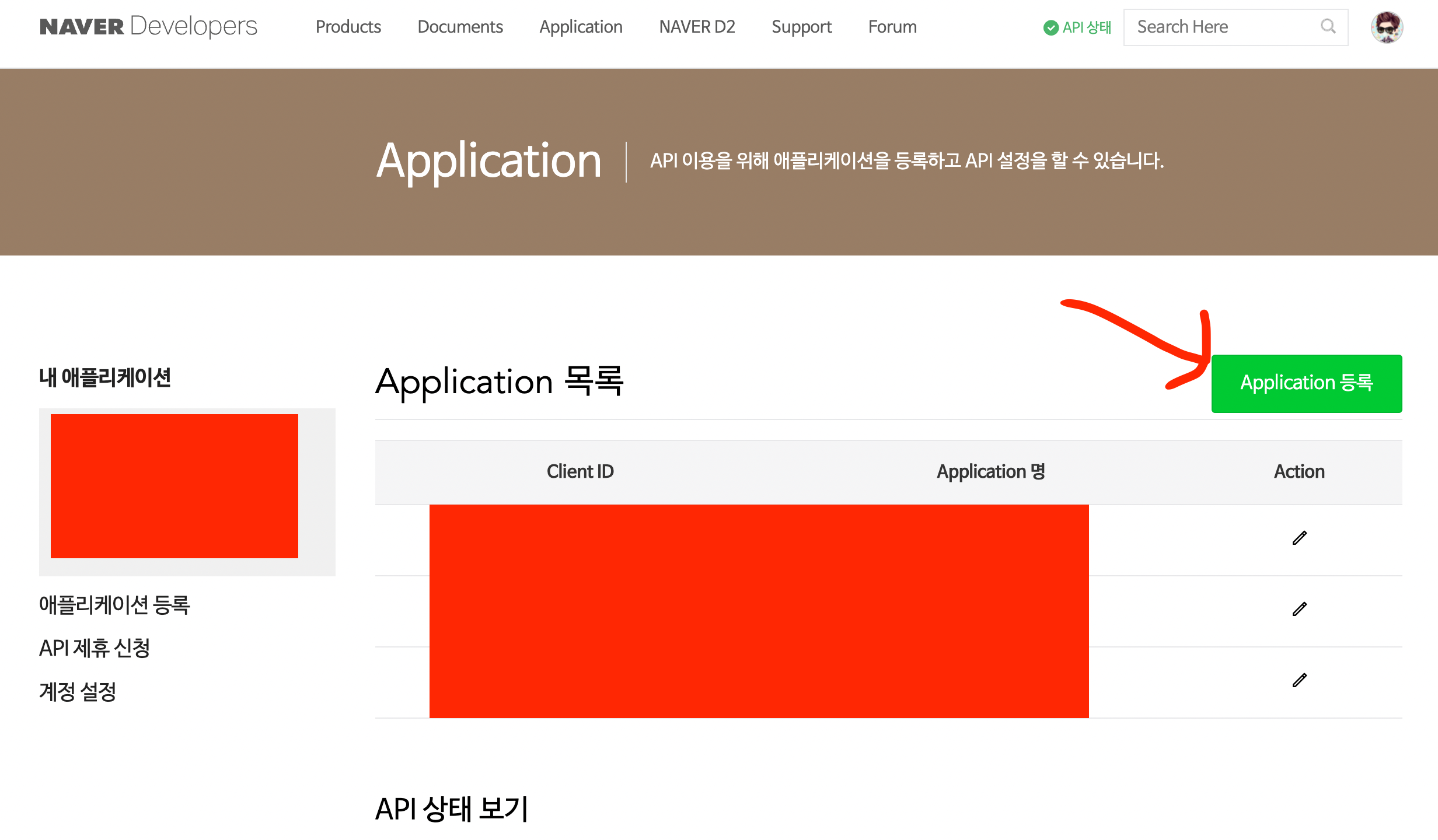Go to Application in the top nav
This screenshot has width=1438, height=840.
(x=581, y=27)
